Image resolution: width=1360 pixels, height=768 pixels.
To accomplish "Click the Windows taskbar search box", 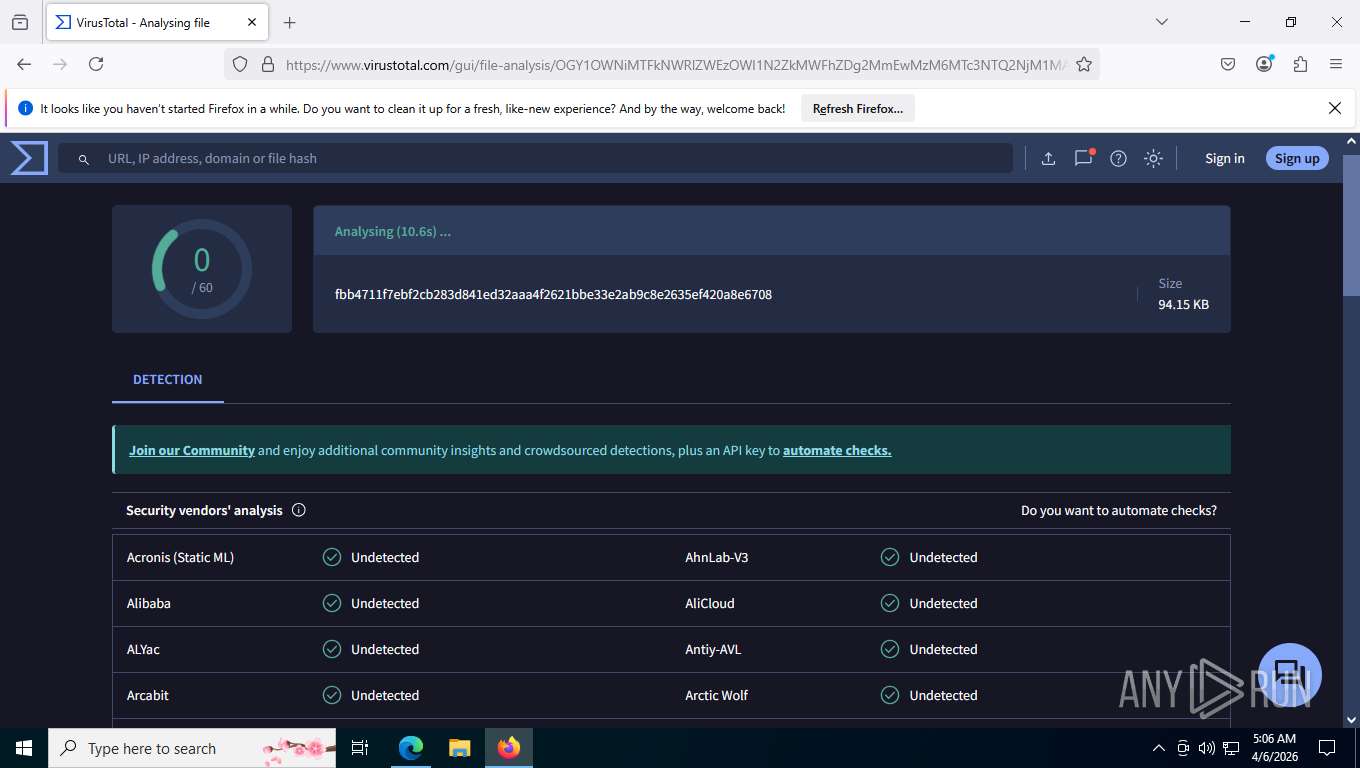I will (x=192, y=748).
